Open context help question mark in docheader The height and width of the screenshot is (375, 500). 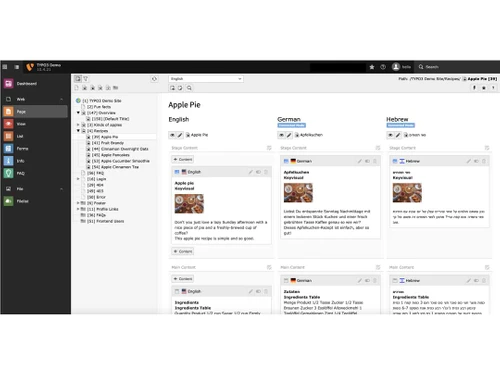[493, 88]
